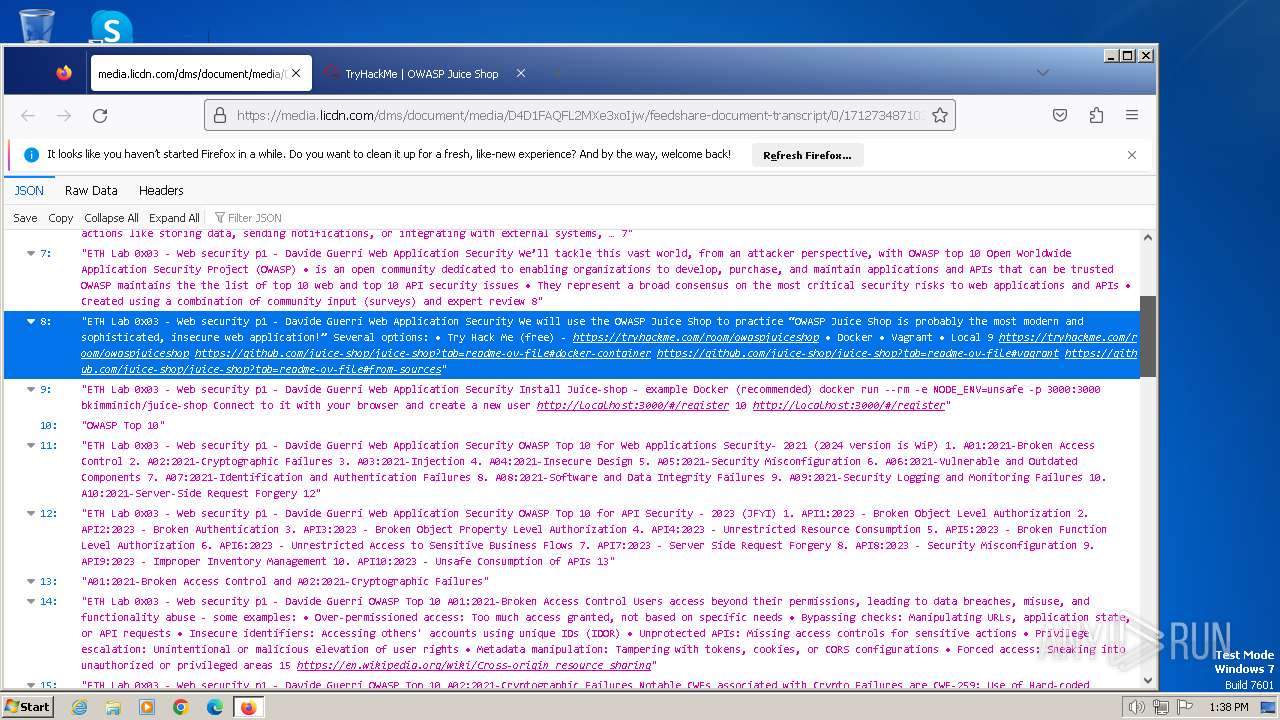Collapse JSON row 9
The height and width of the screenshot is (720, 1280).
[x=31, y=390]
